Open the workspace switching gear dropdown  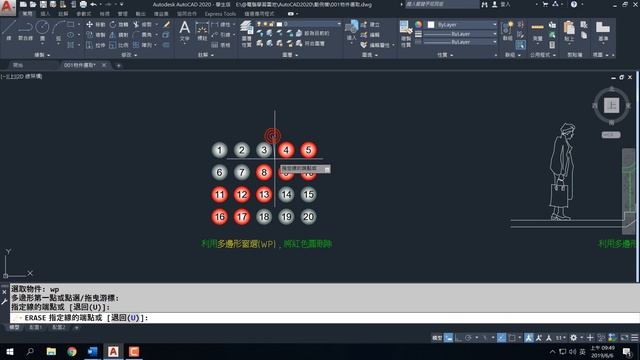[x=575, y=338]
